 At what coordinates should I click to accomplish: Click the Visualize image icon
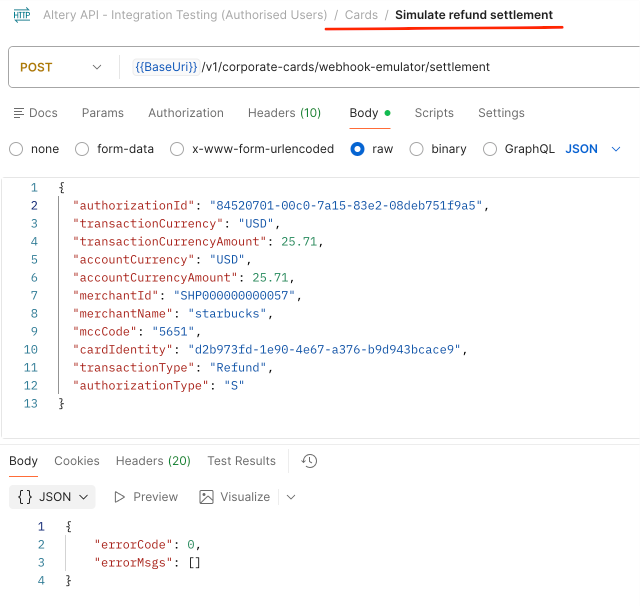coord(206,497)
